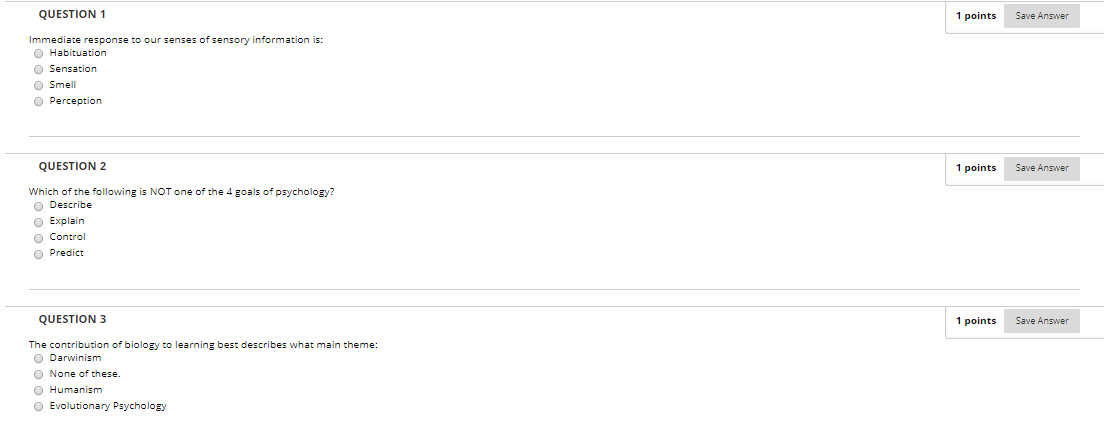This screenshot has height=441, width=1115.
Task: Select the Humanism radio option
Action: tap(38, 390)
